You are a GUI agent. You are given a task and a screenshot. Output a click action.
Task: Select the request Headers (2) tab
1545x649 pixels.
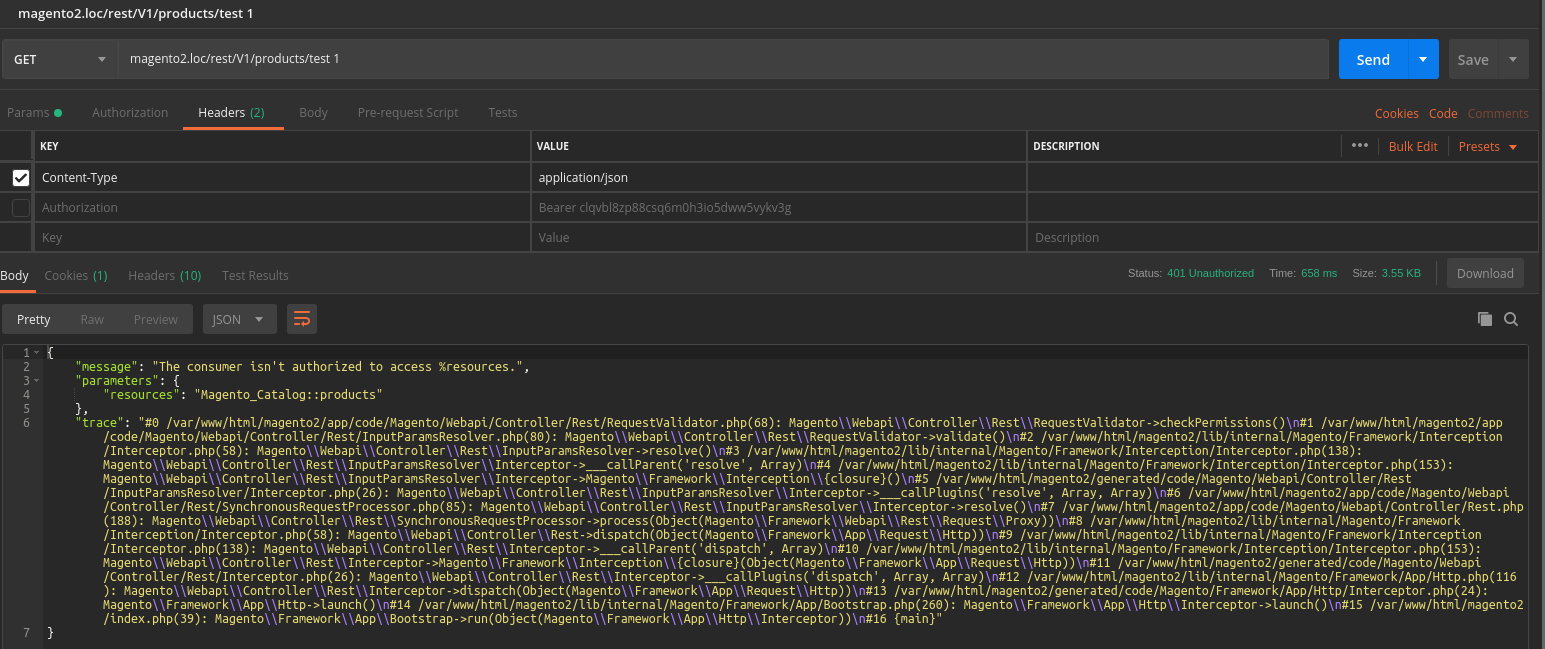click(231, 113)
